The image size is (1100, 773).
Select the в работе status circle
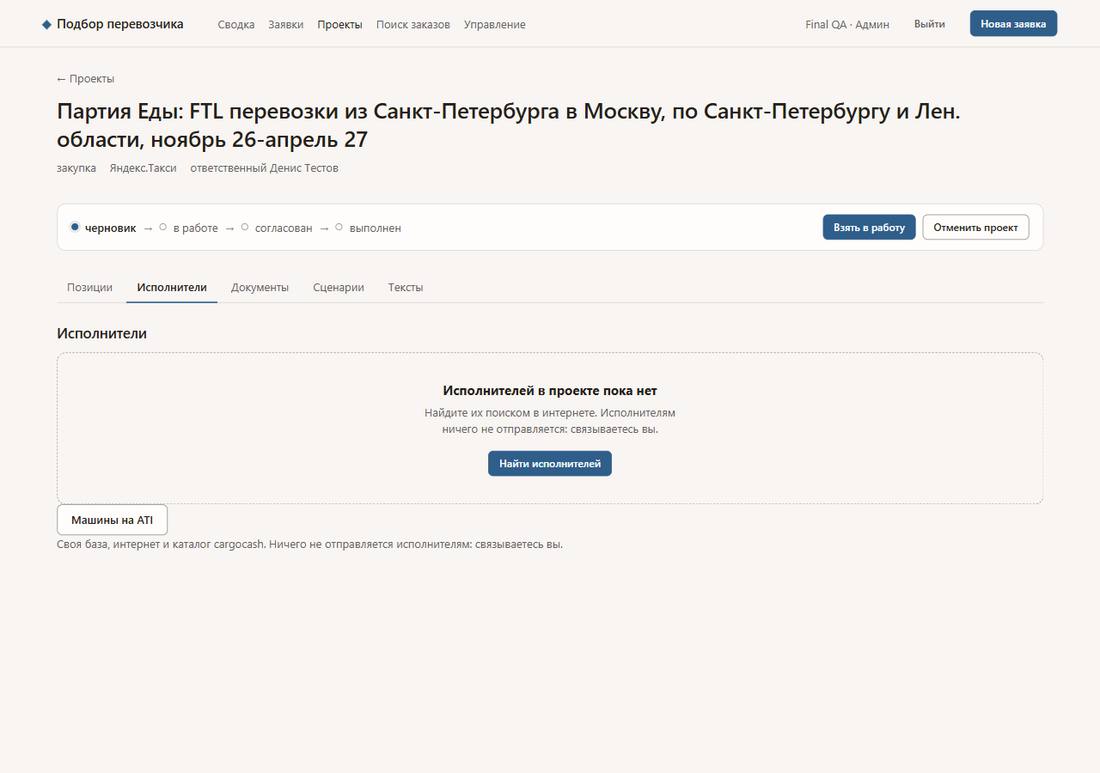pyautogui.click(x=163, y=227)
